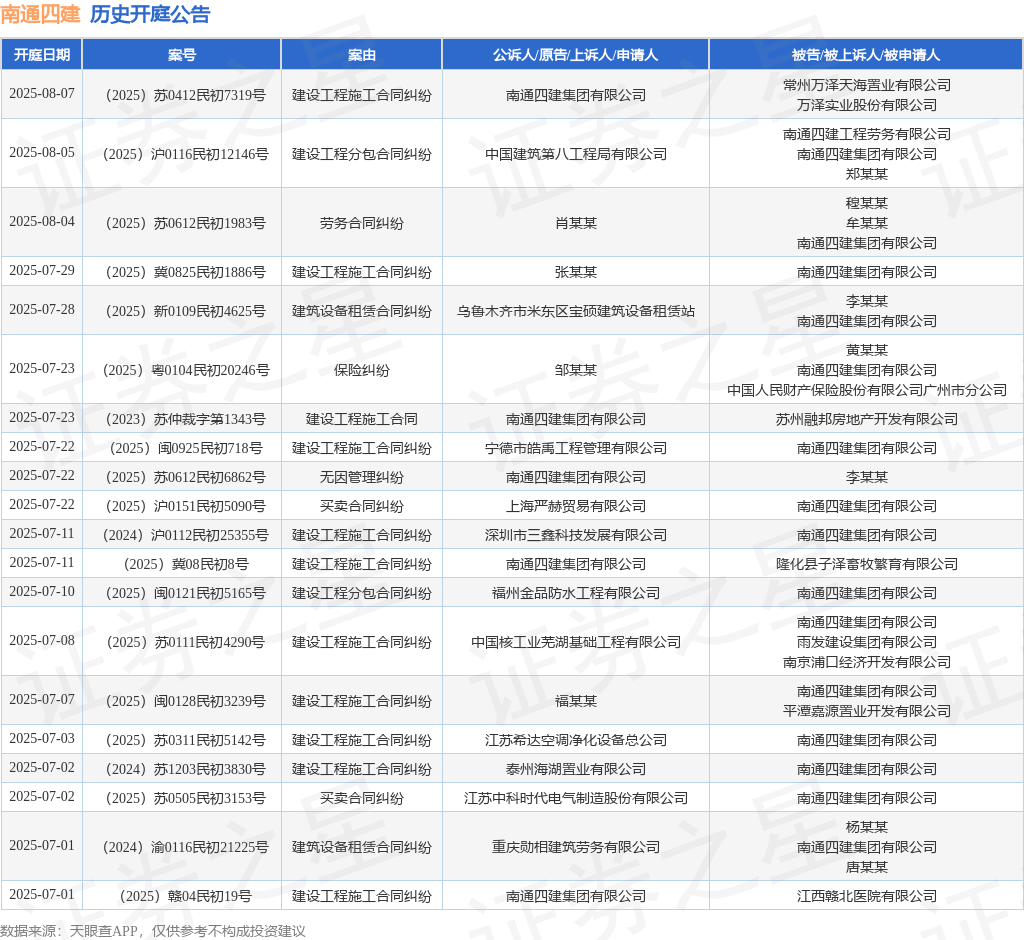The height and width of the screenshot is (940, 1024).
Task: Click defendant 常州万泽天海置业有限公司
Action: 867,85
